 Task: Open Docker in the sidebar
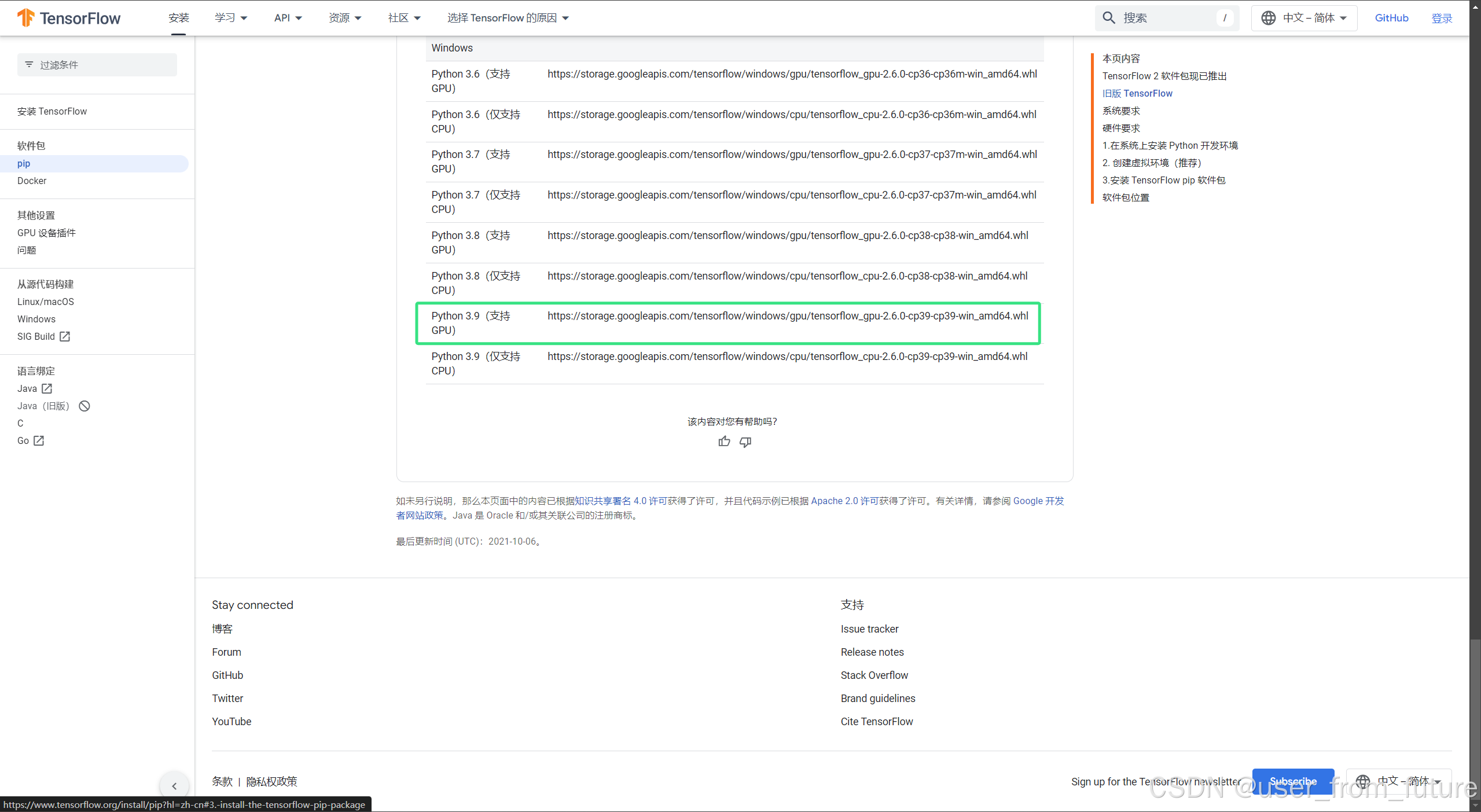click(x=32, y=181)
